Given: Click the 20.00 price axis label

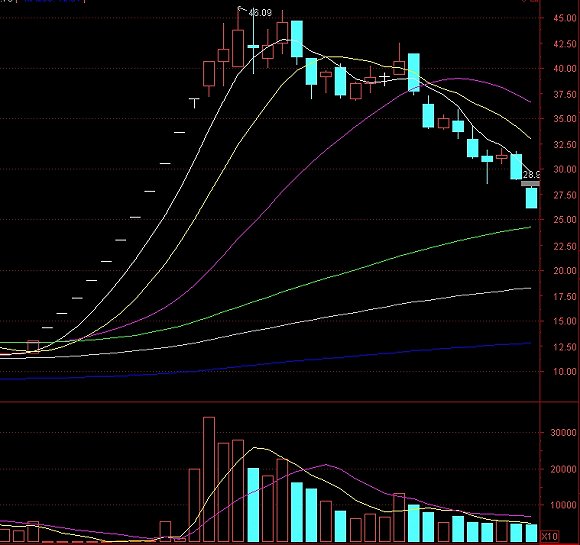Looking at the screenshot, I should point(565,271).
